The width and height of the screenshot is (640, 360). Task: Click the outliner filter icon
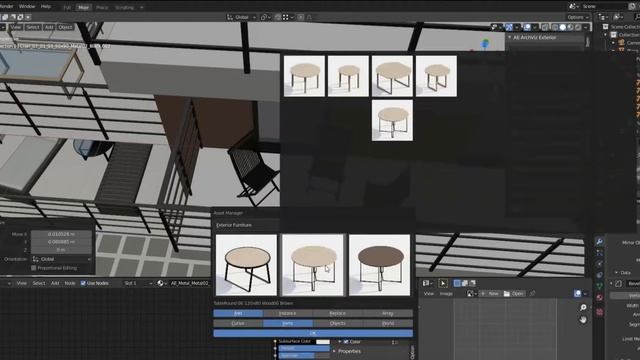click(x=618, y=17)
